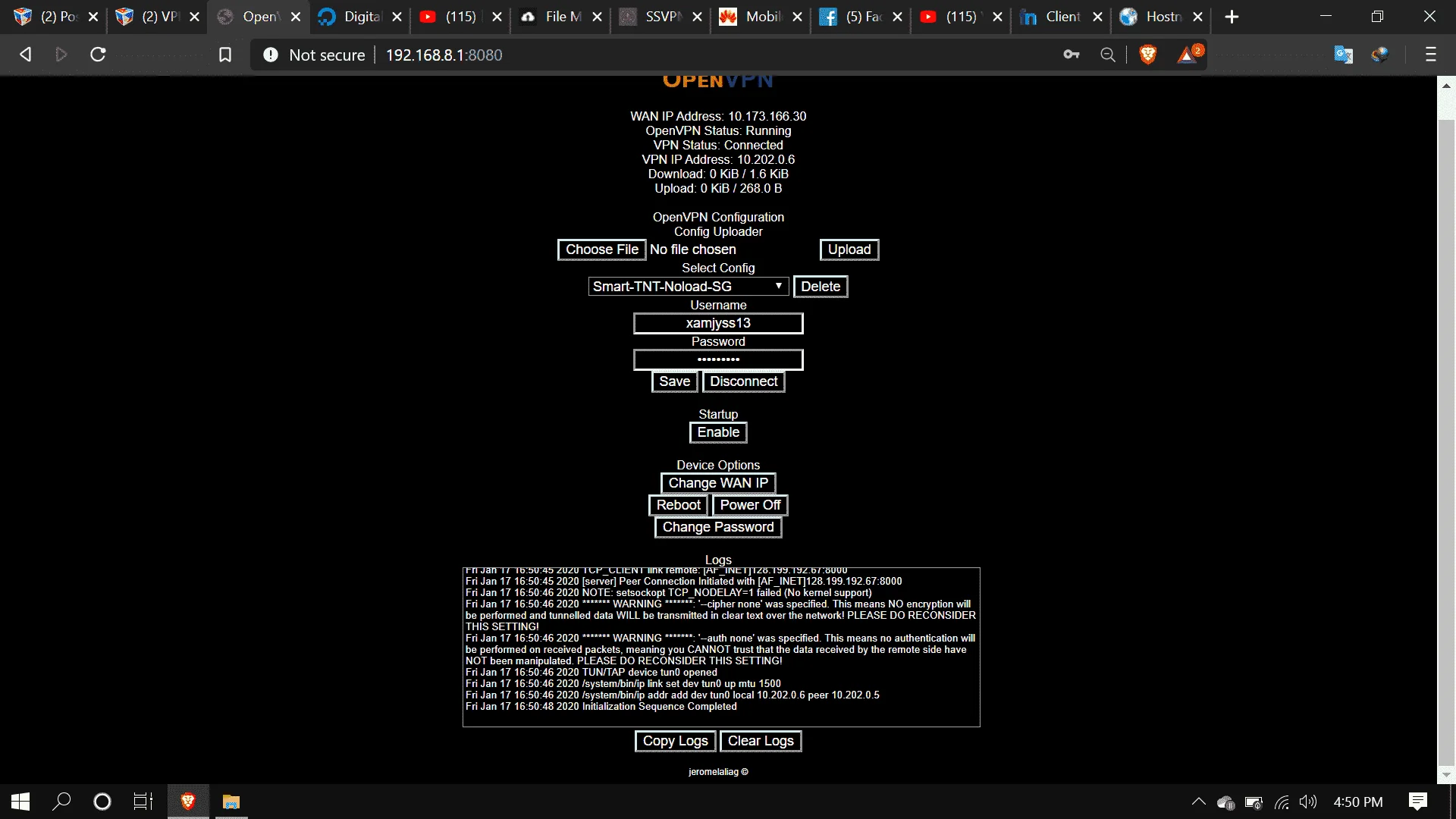Delete the selected config
The image size is (1456, 819).
click(x=821, y=287)
